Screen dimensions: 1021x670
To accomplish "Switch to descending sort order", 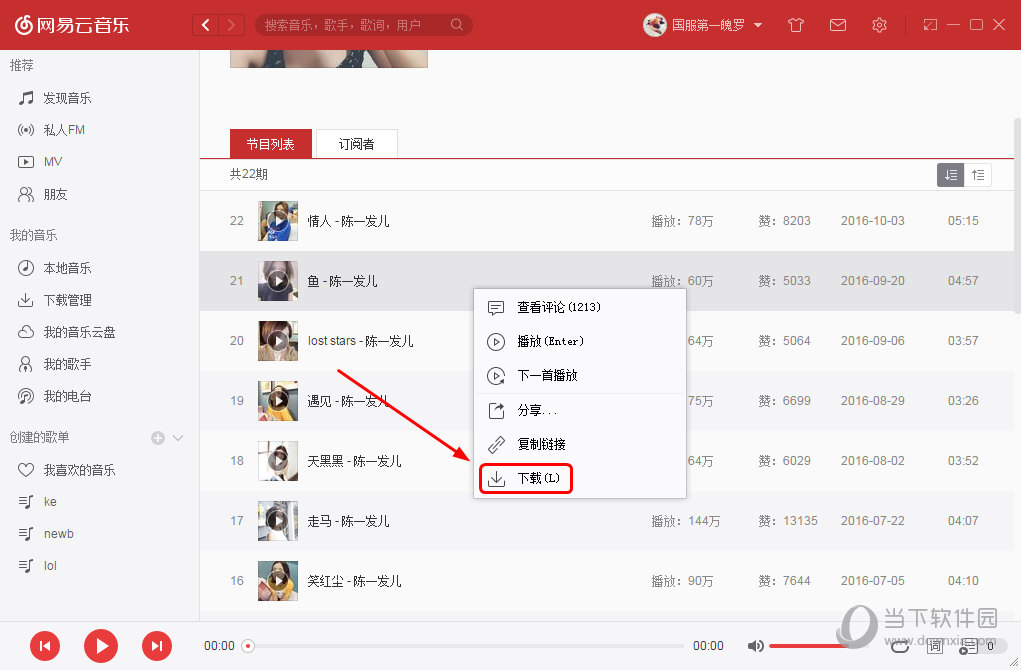I will click(x=950, y=175).
